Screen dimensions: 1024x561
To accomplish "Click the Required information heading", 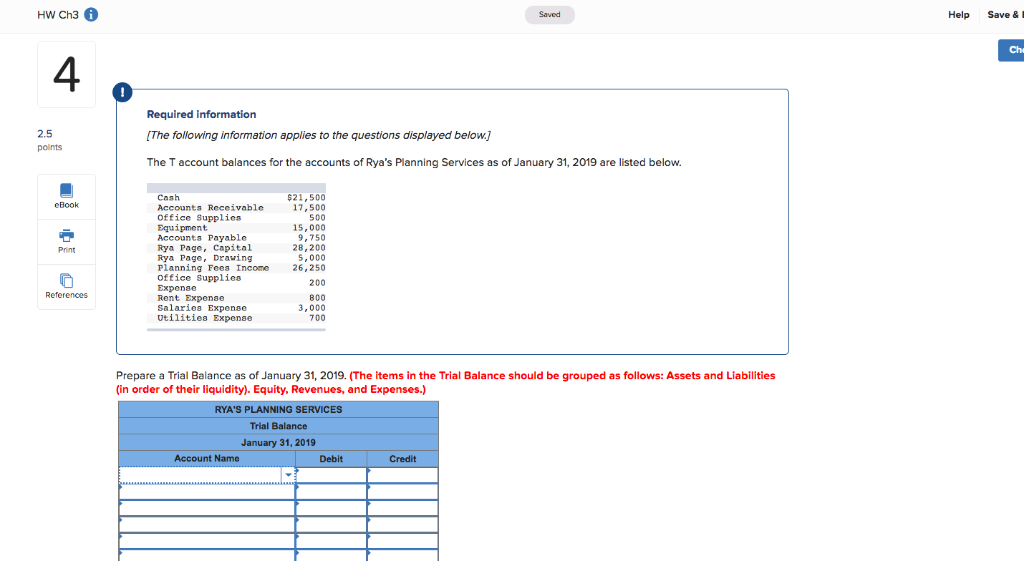I will (201, 114).
